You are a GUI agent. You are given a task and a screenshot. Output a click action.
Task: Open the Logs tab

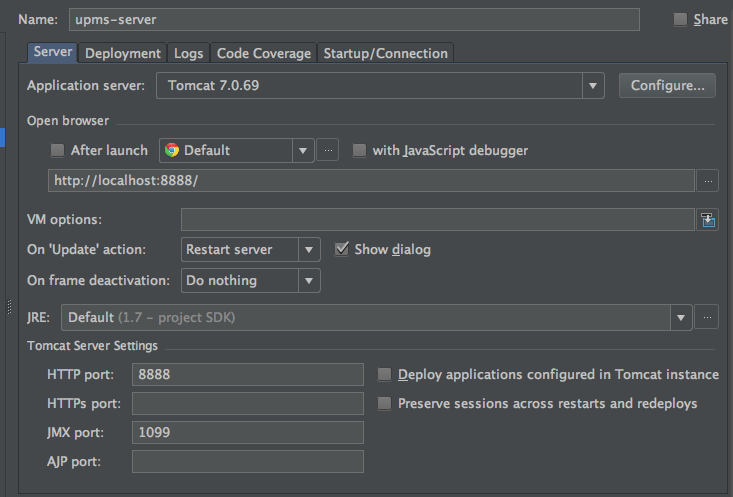[188, 53]
